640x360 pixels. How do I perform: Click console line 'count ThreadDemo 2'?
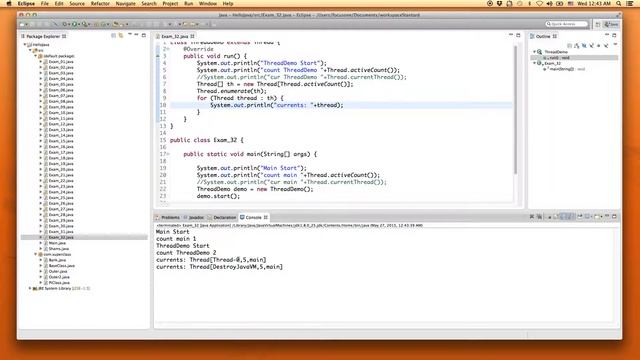pyautogui.click(x=186, y=253)
